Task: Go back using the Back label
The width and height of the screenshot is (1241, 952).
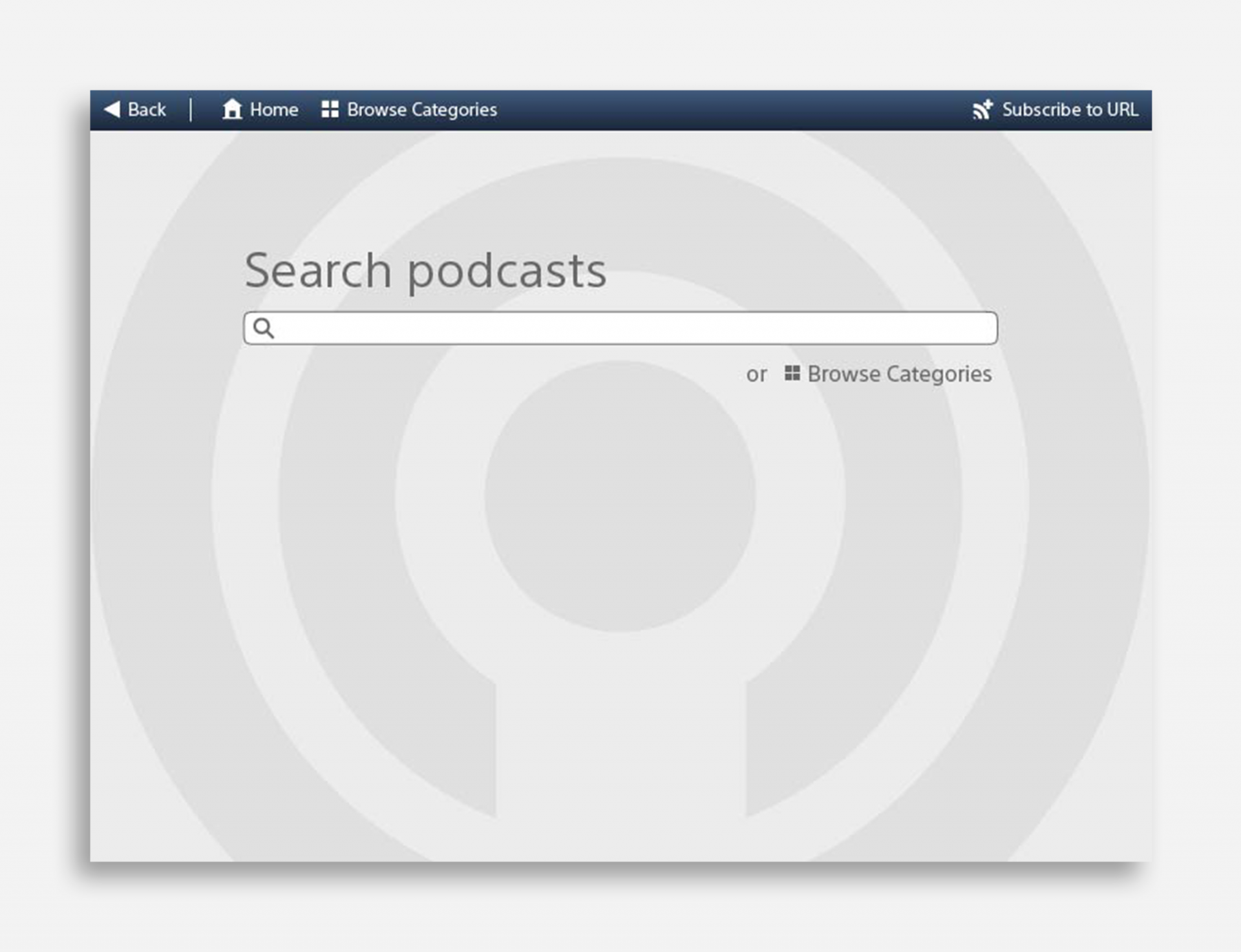Action: click(x=147, y=110)
